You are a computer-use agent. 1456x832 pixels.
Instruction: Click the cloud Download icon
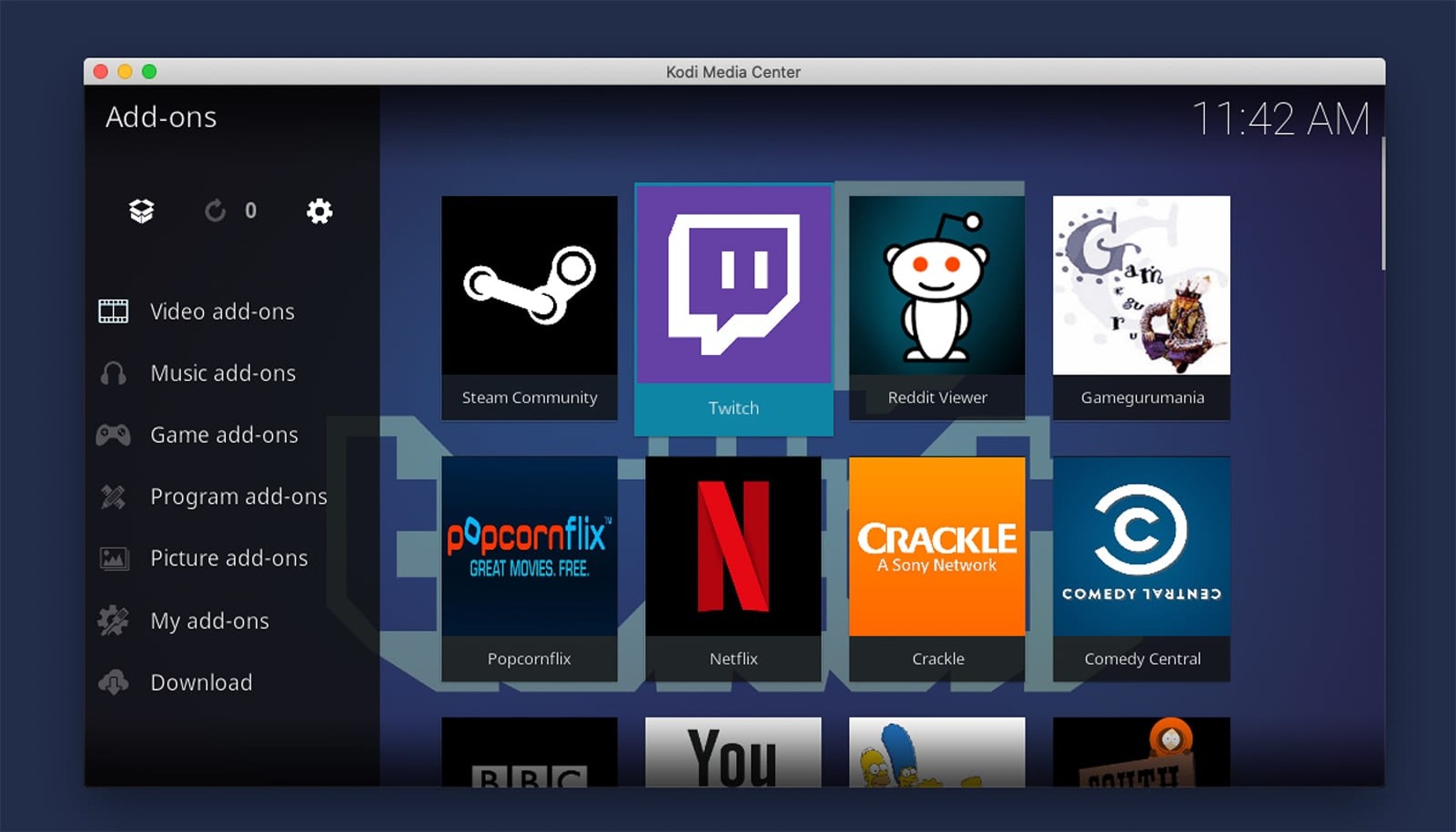[113, 682]
